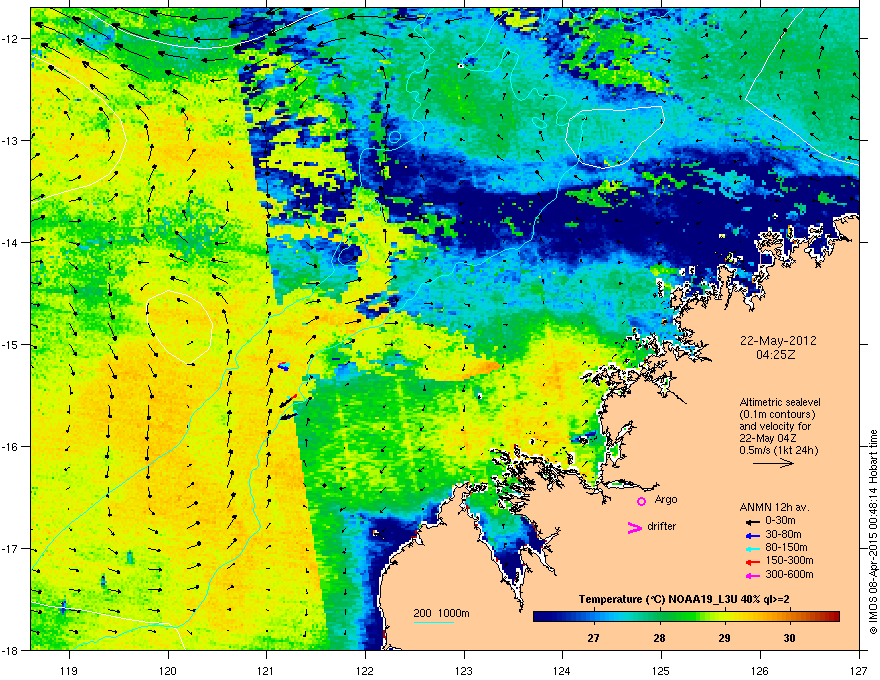Click the colorbar tick label 30

pos(790,638)
